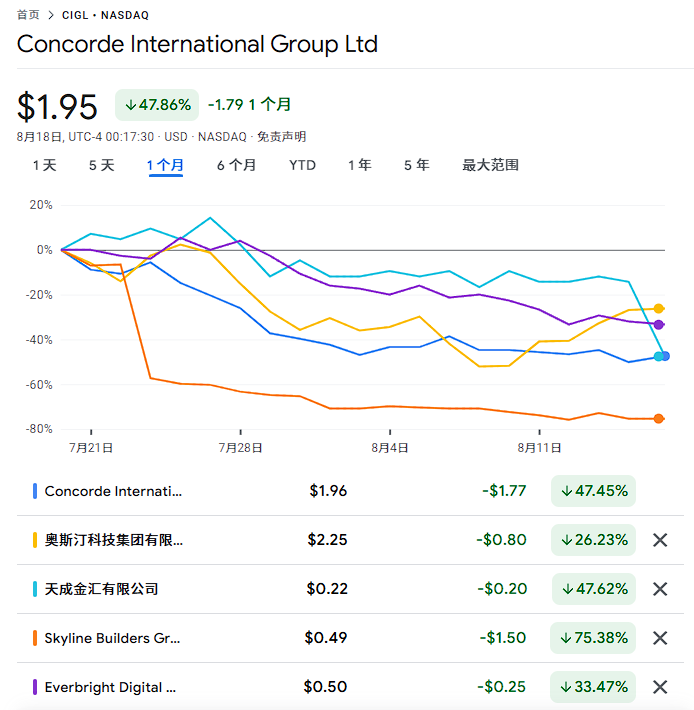Select the 1 天 time range tab
This screenshot has height=710, width=694.
pos(45,165)
